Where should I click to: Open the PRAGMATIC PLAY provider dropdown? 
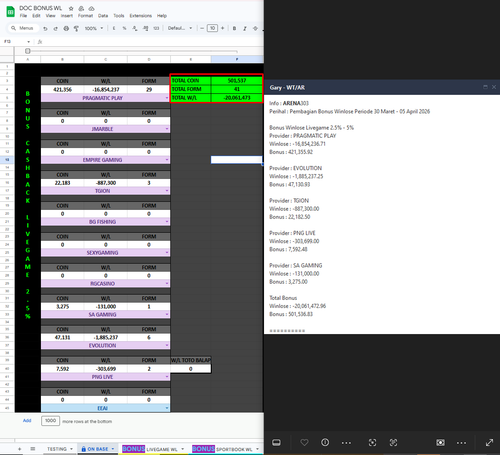click(167, 98)
